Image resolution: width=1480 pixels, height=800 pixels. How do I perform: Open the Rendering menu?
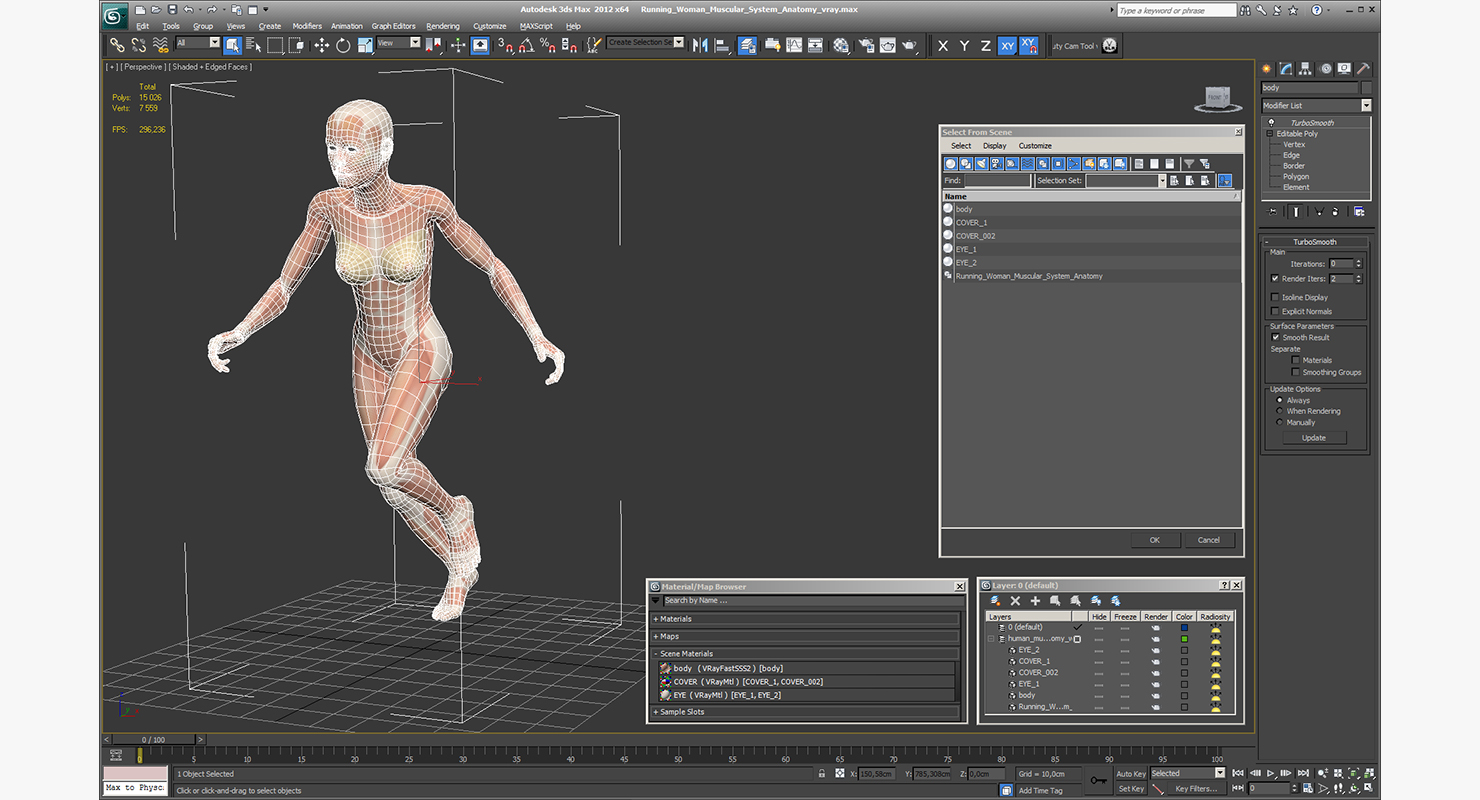click(443, 26)
